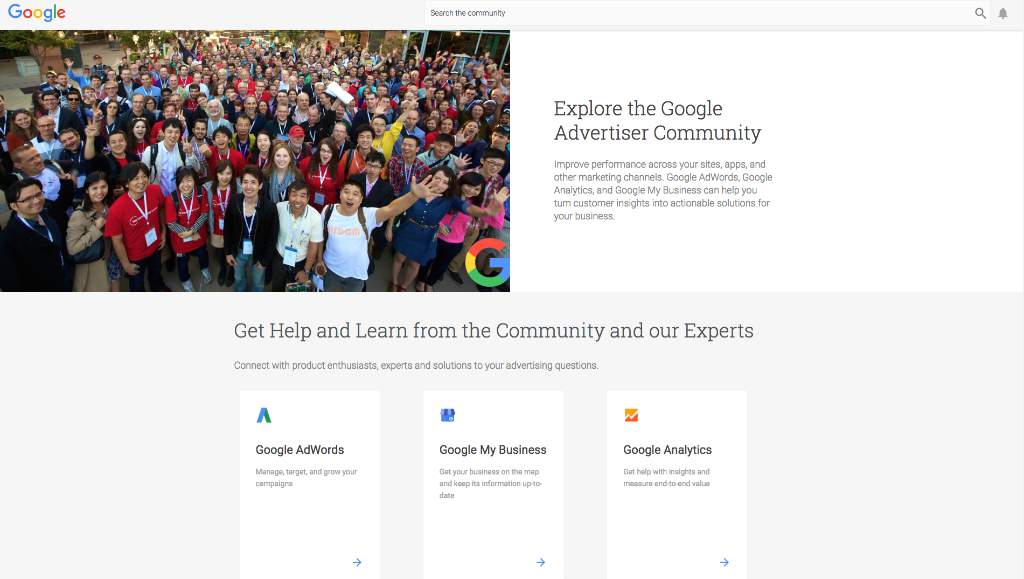Click 'Get help with insights' description
Viewport: 1024px width, 579px height.
pyautogui.click(x=666, y=477)
